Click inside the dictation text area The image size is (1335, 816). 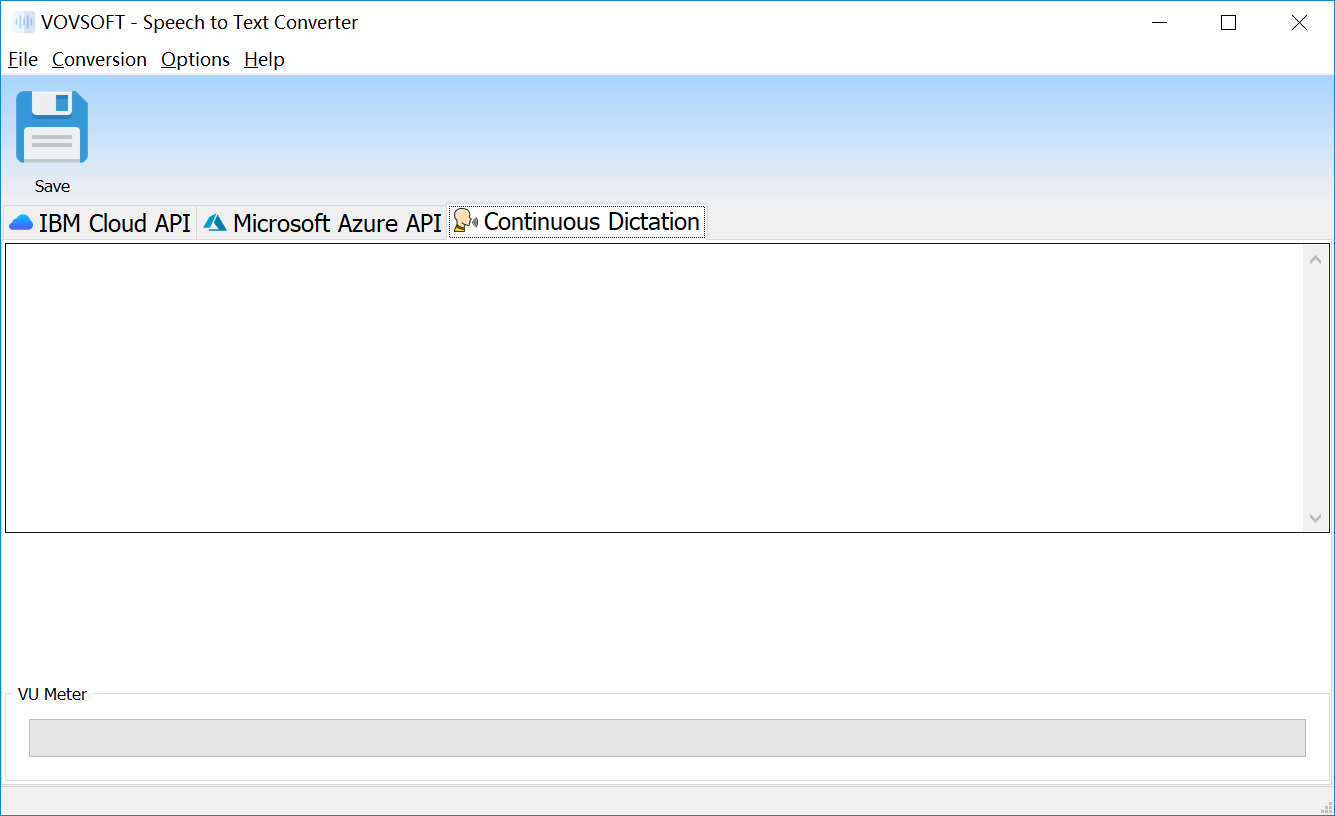[x=655, y=388]
